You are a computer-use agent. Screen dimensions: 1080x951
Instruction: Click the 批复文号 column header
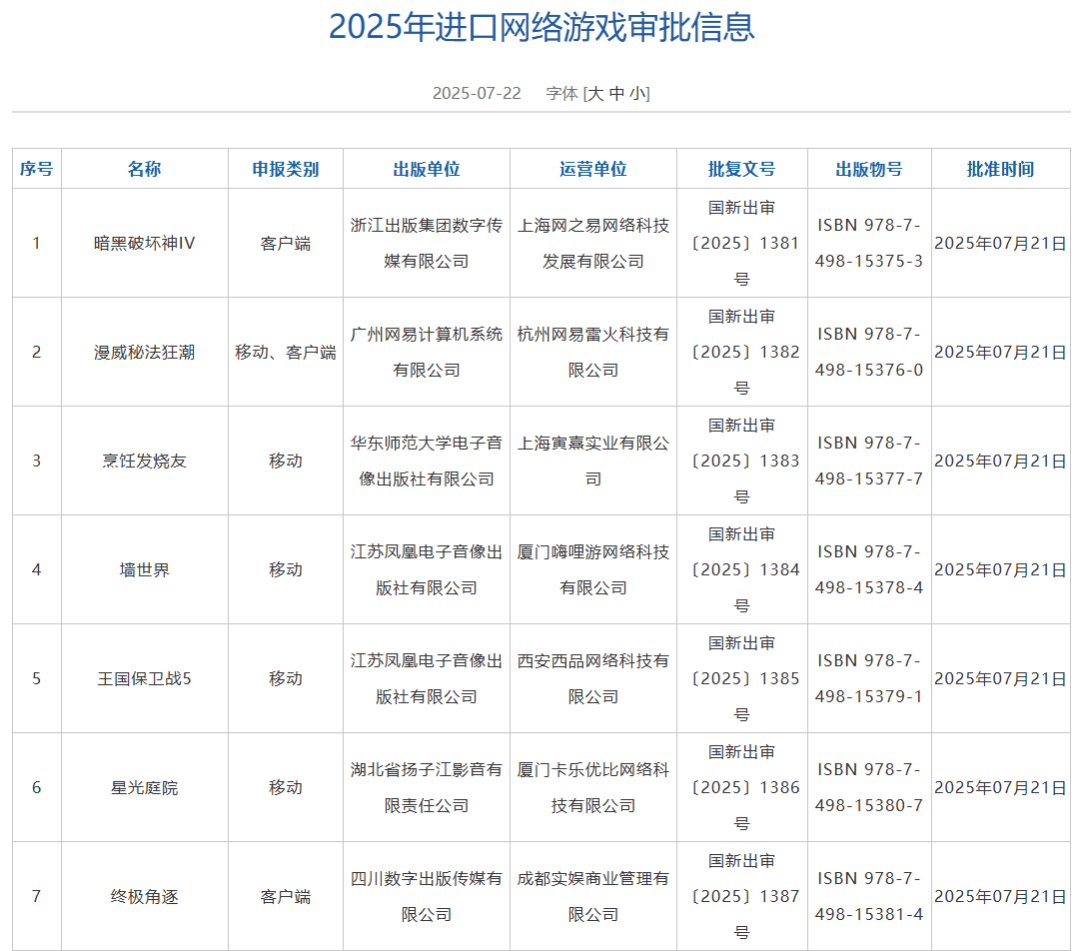click(742, 169)
